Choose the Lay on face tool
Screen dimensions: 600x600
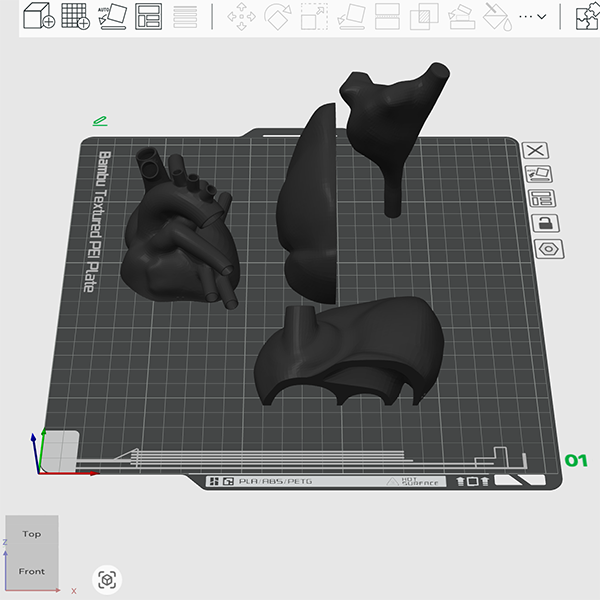tap(351, 16)
